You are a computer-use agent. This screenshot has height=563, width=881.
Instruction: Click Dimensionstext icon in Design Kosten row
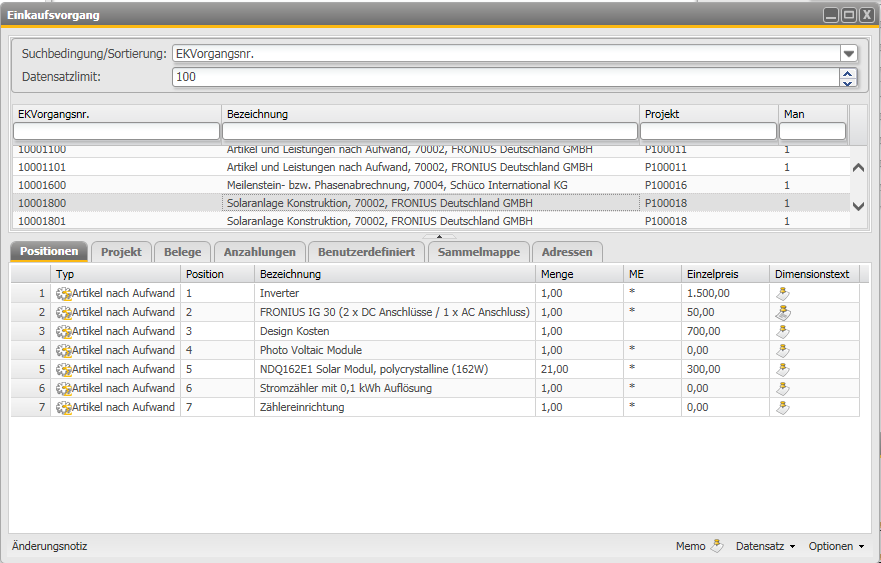point(783,331)
